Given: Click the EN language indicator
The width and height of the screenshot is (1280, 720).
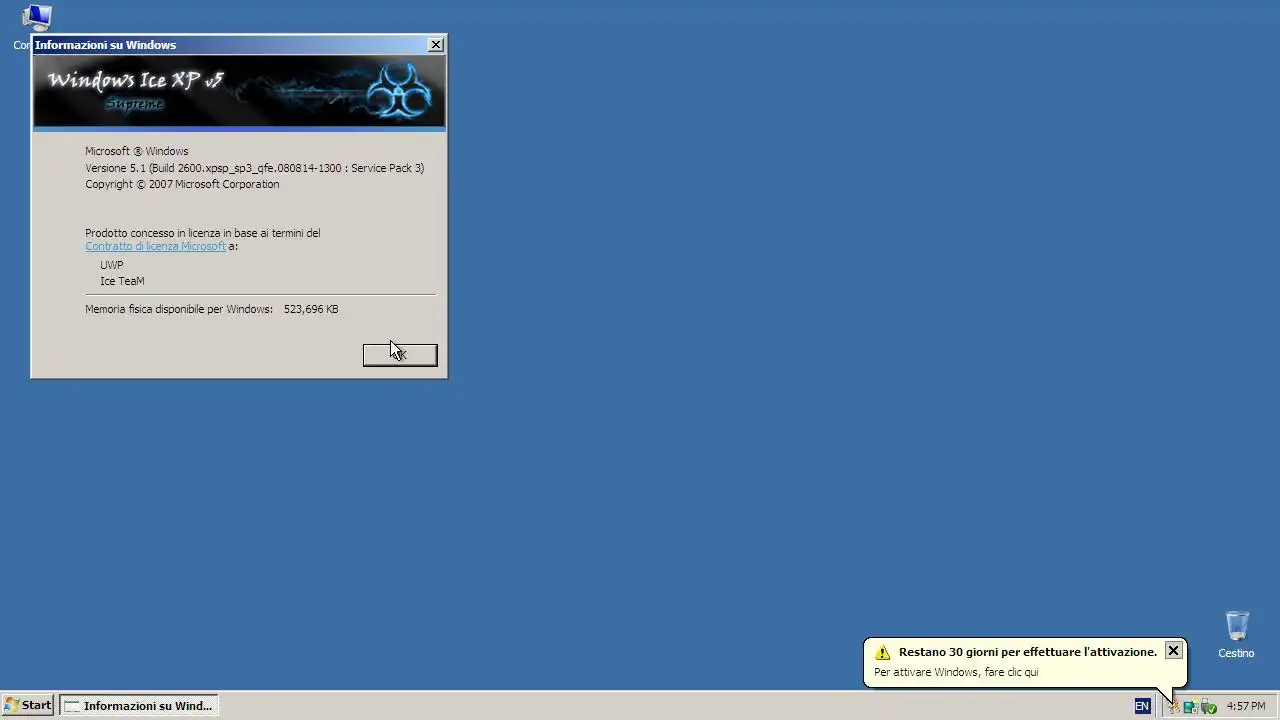Looking at the screenshot, I should (x=1142, y=706).
